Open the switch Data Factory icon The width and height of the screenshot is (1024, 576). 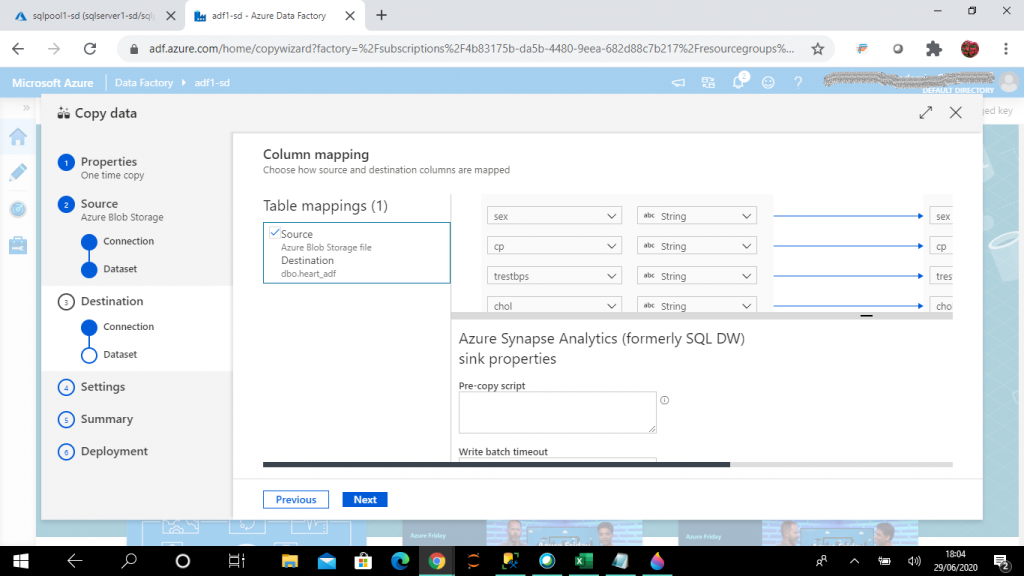click(708, 82)
